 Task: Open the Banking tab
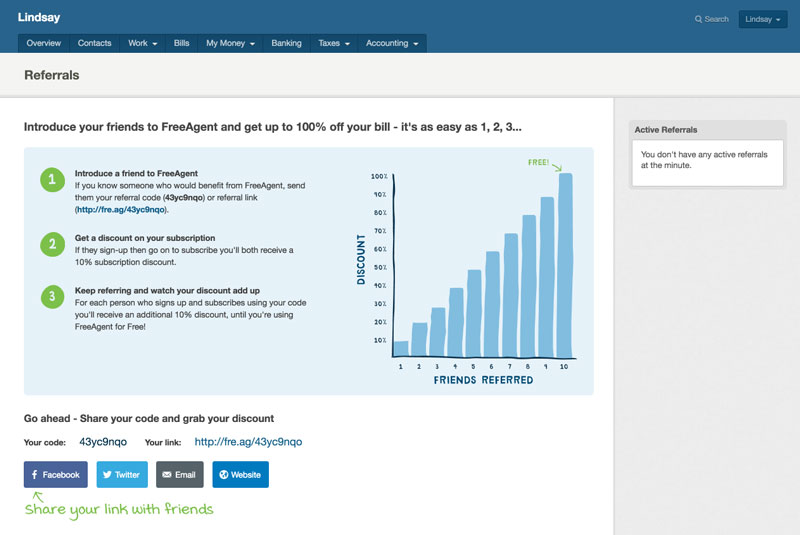[x=286, y=43]
